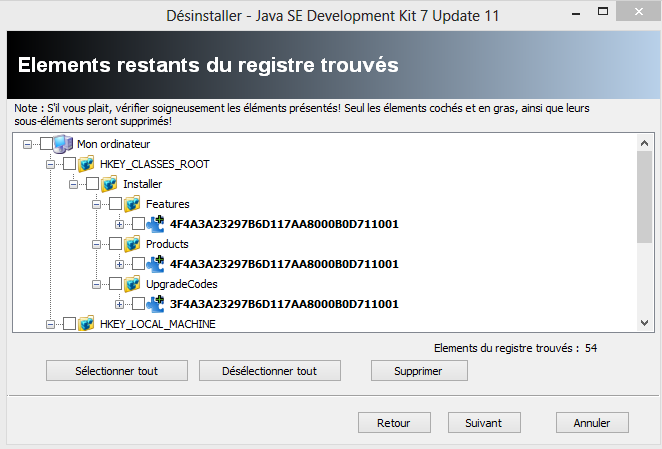This screenshot has height=449, width=662.
Task: Check the Mon ordinateur checkbox
Action: tap(46, 144)
